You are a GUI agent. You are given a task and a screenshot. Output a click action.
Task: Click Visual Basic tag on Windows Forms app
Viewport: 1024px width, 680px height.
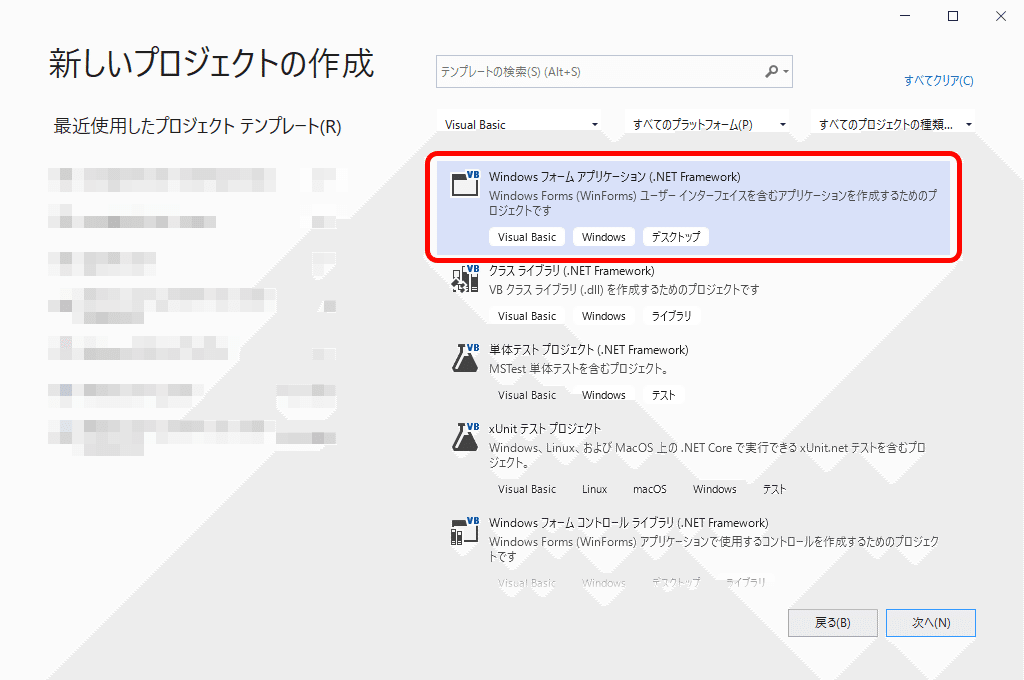click(x=526, y=236)
